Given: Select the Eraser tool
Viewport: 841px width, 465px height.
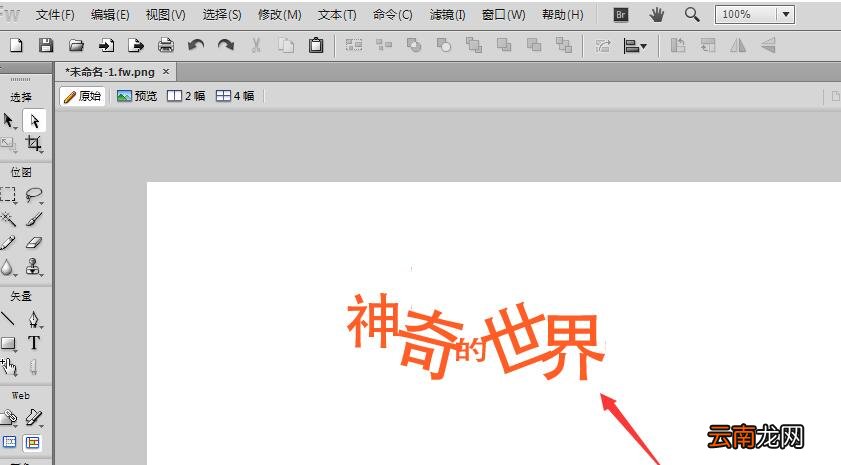Looking at the screenshot, I should tap(34, 243).
